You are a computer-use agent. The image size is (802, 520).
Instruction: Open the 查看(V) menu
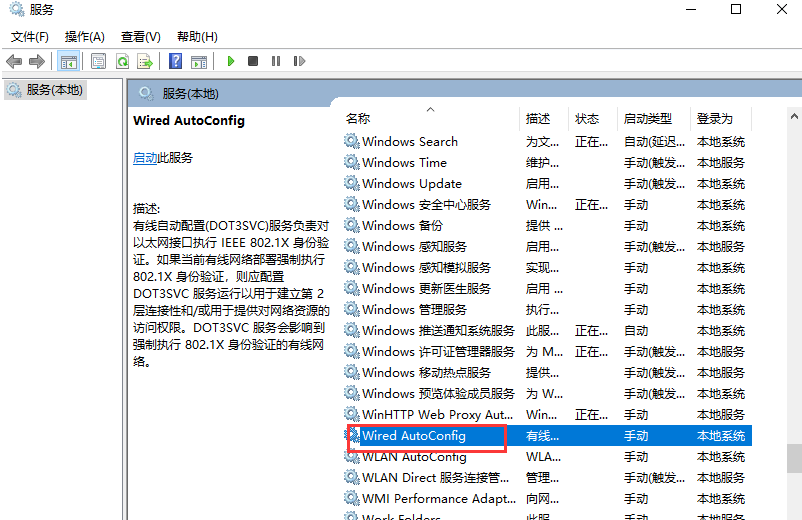tap(141, 37)
